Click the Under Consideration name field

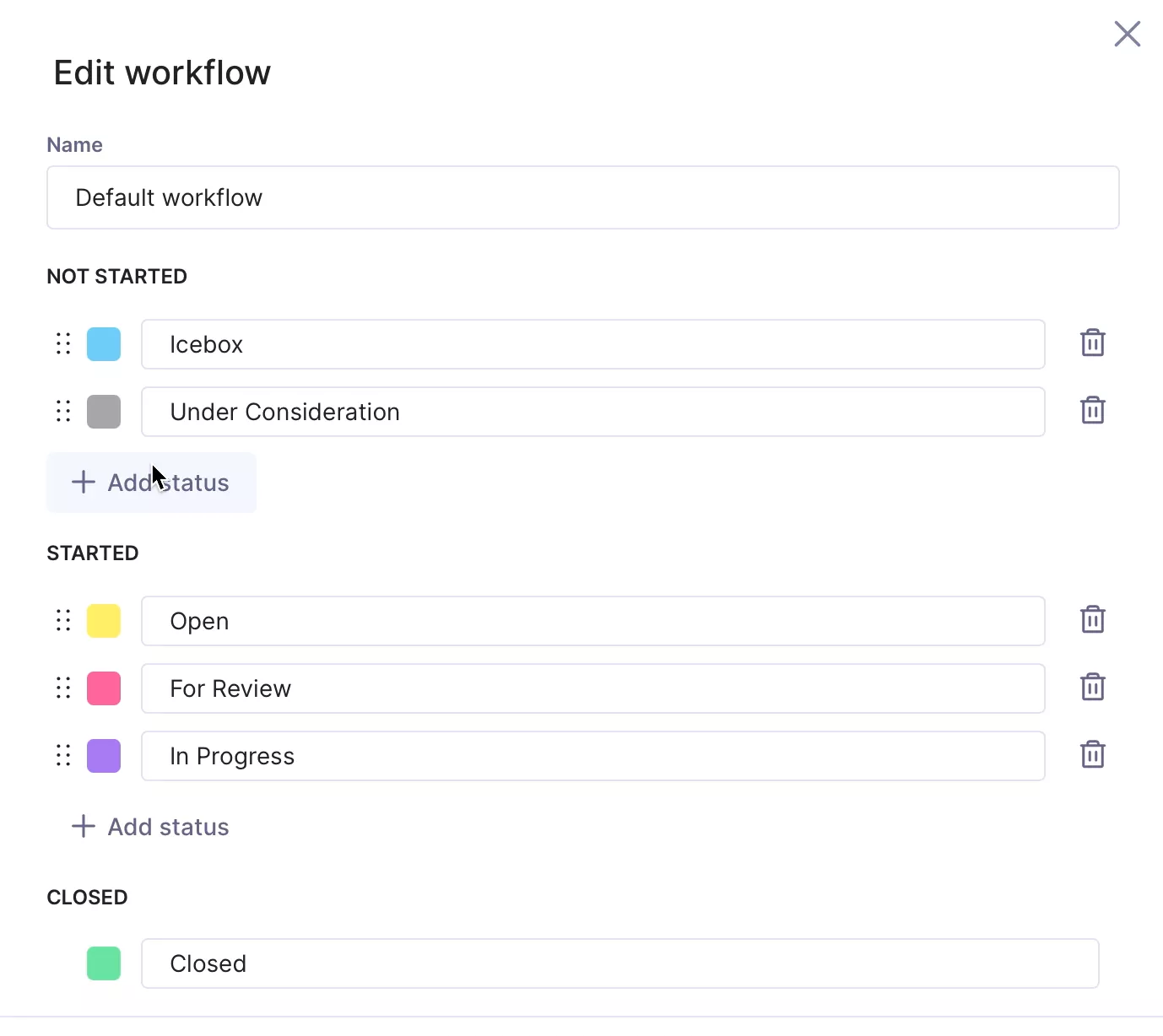[x=593, y=412]
